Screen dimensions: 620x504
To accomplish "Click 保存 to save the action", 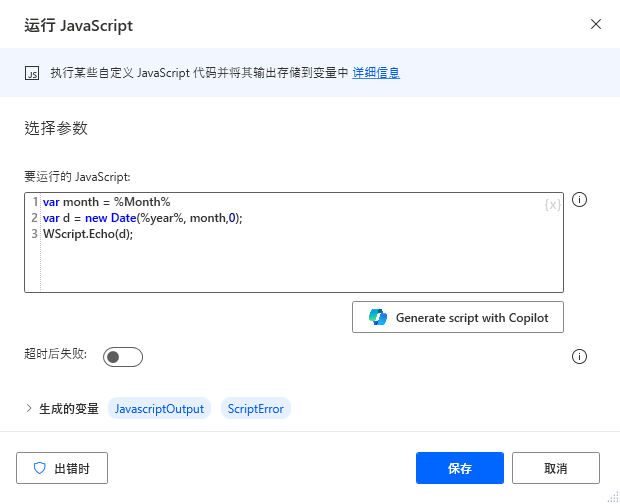I will (x=460, y=468).
